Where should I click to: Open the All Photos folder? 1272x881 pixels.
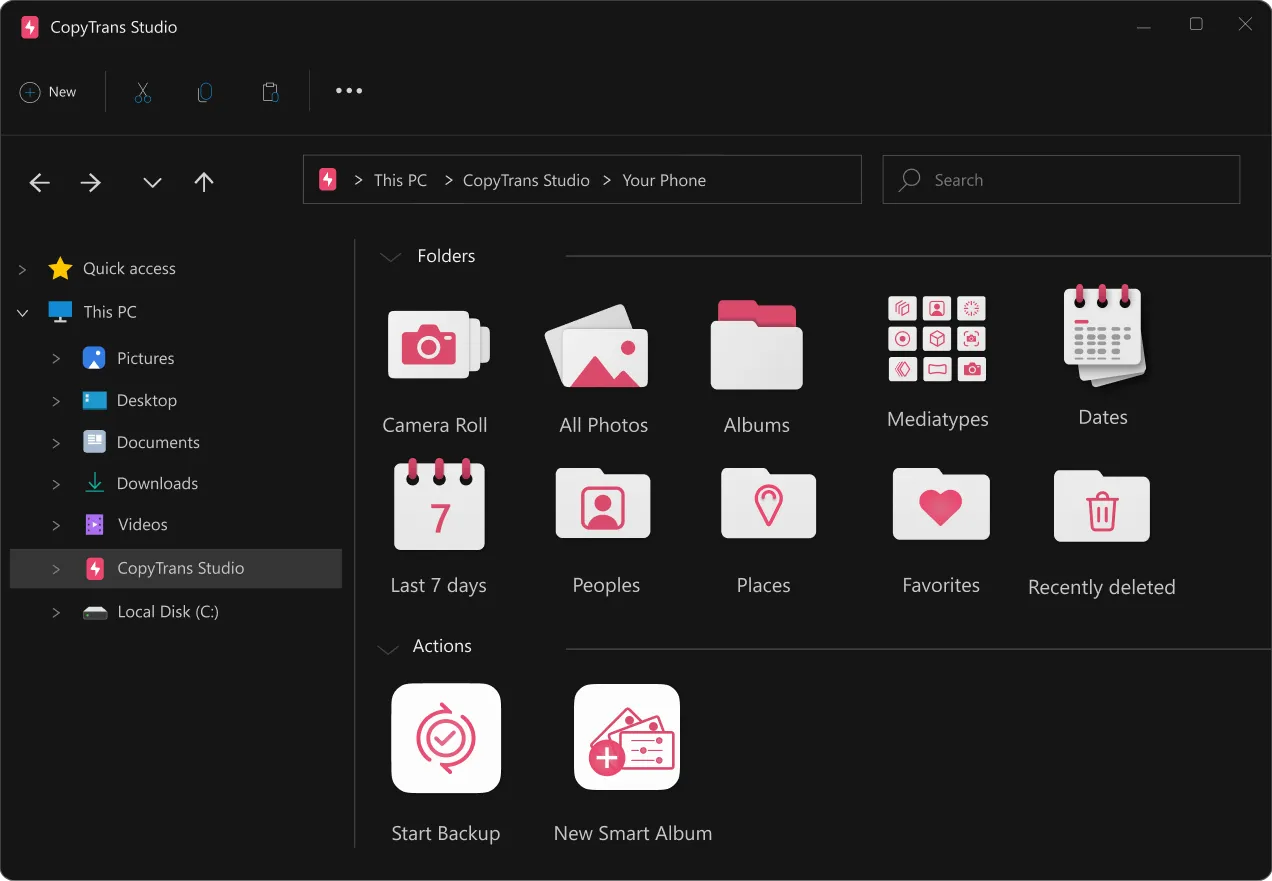coord(598,346)
